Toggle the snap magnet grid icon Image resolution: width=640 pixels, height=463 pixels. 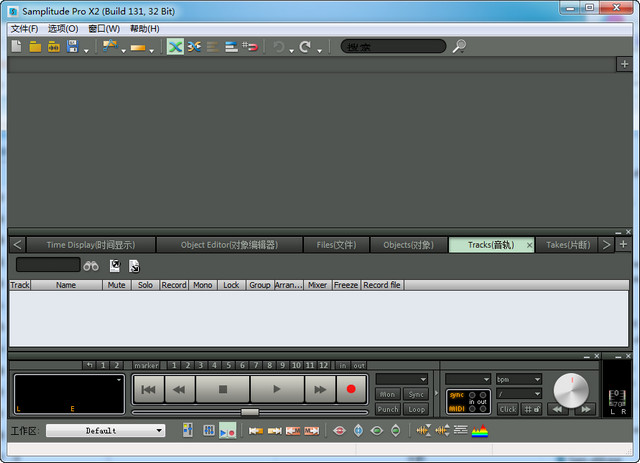point(250,47)
